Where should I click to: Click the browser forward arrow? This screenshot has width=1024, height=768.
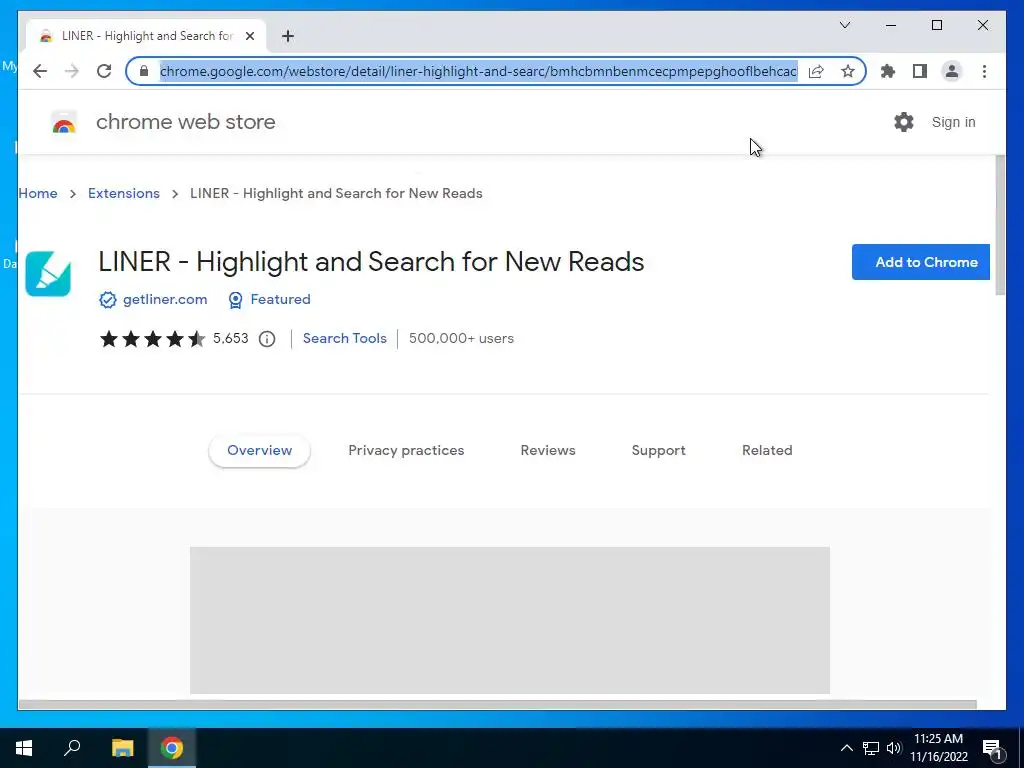tap(72, 71)
